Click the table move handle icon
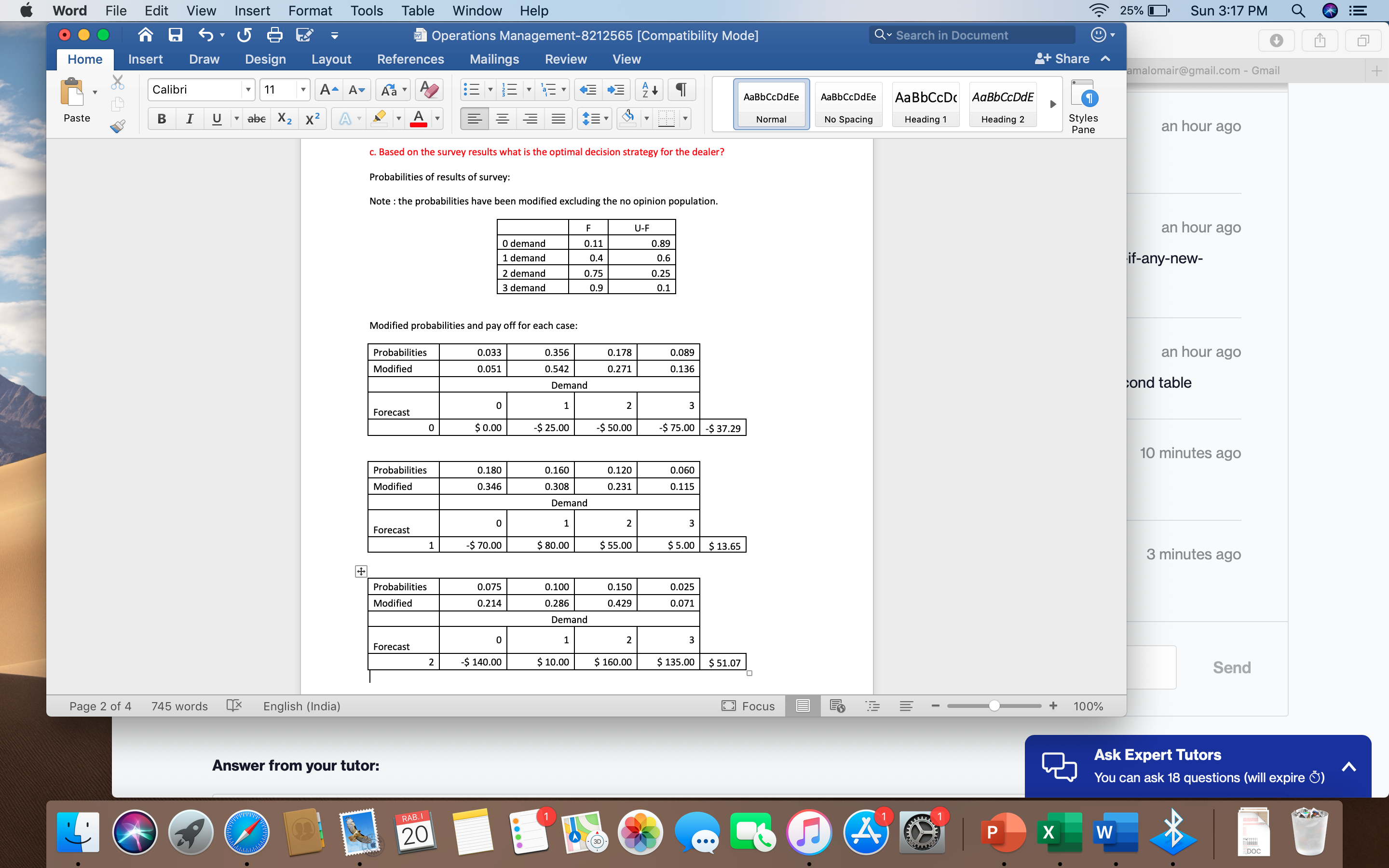The image size is (1389, 868). click(361, 571)
